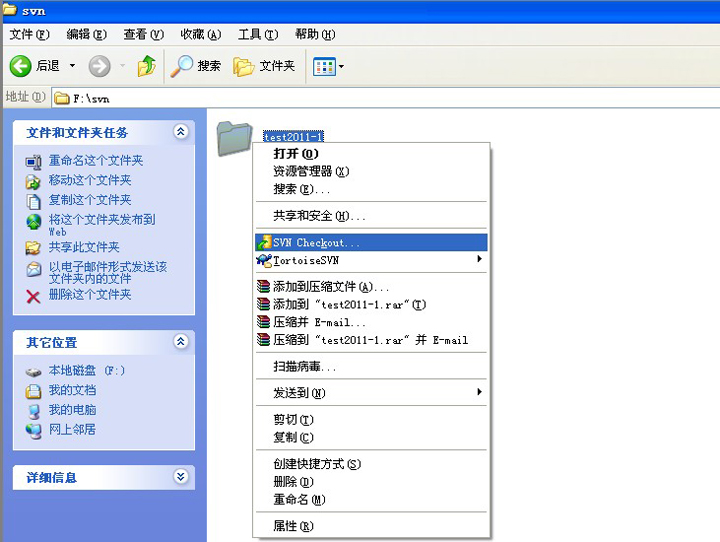Open the Forward history dropdown arrow
This screenshot has height=542, width=720.
[x=122, y=66]
